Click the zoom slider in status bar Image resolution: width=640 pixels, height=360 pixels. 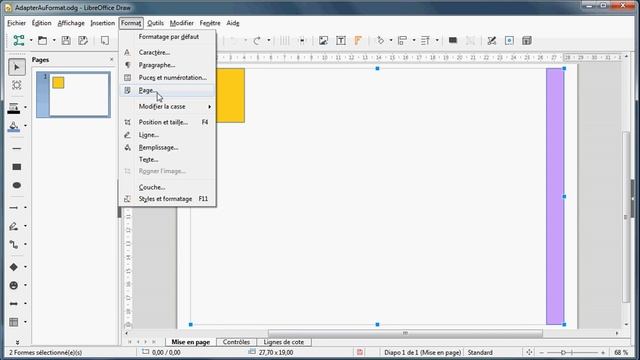pos(572,352)
